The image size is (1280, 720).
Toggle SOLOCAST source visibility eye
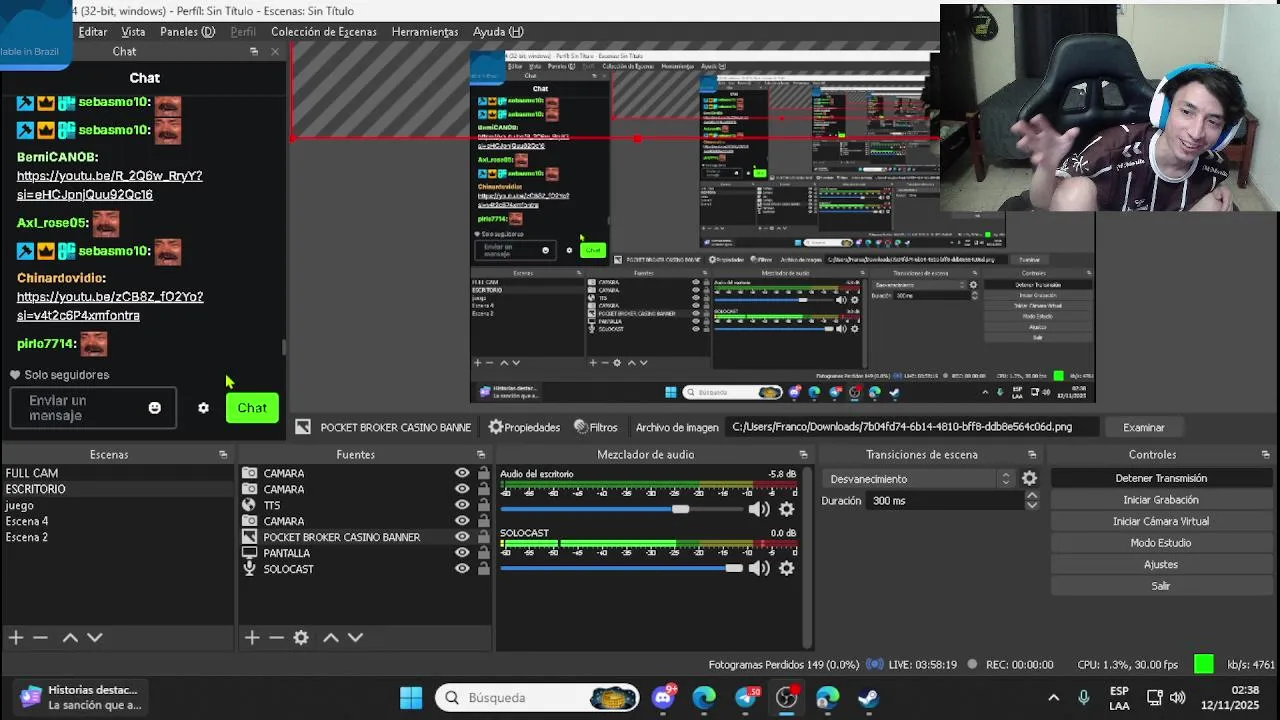[x=462, y=569]
